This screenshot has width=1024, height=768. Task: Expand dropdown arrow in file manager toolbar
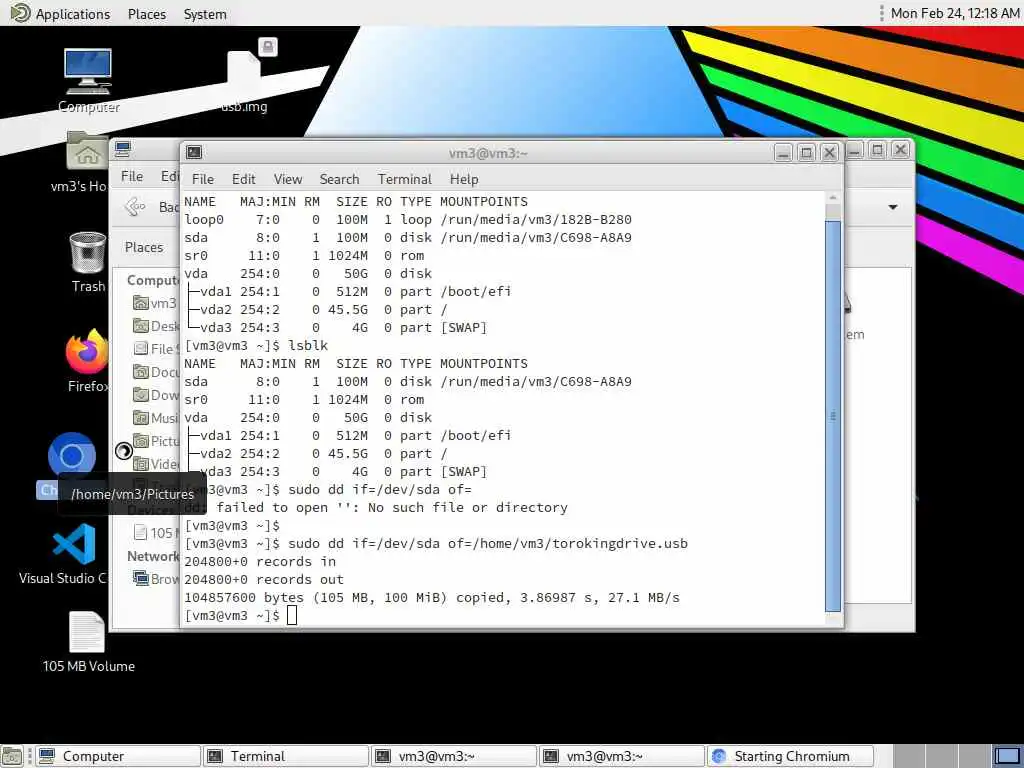[893, 207]
